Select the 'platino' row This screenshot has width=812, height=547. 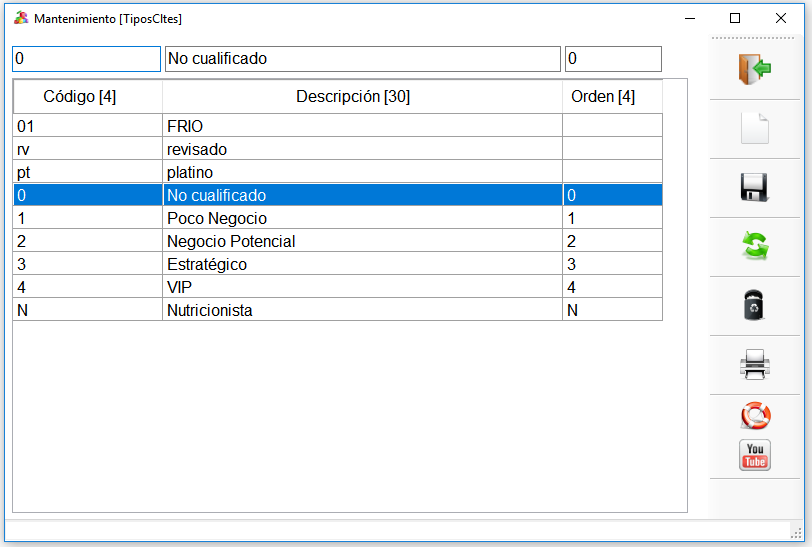(x=338, y=172)
